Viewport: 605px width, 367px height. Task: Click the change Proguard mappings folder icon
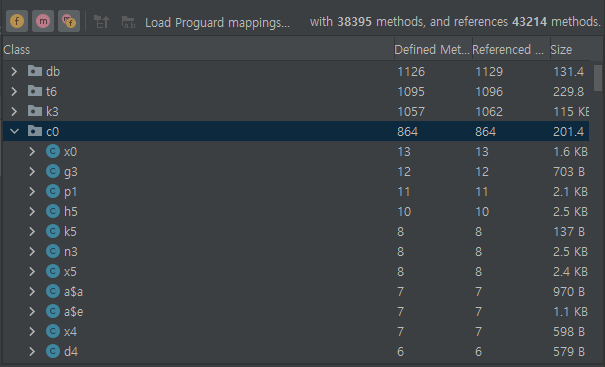click(128, 22)
